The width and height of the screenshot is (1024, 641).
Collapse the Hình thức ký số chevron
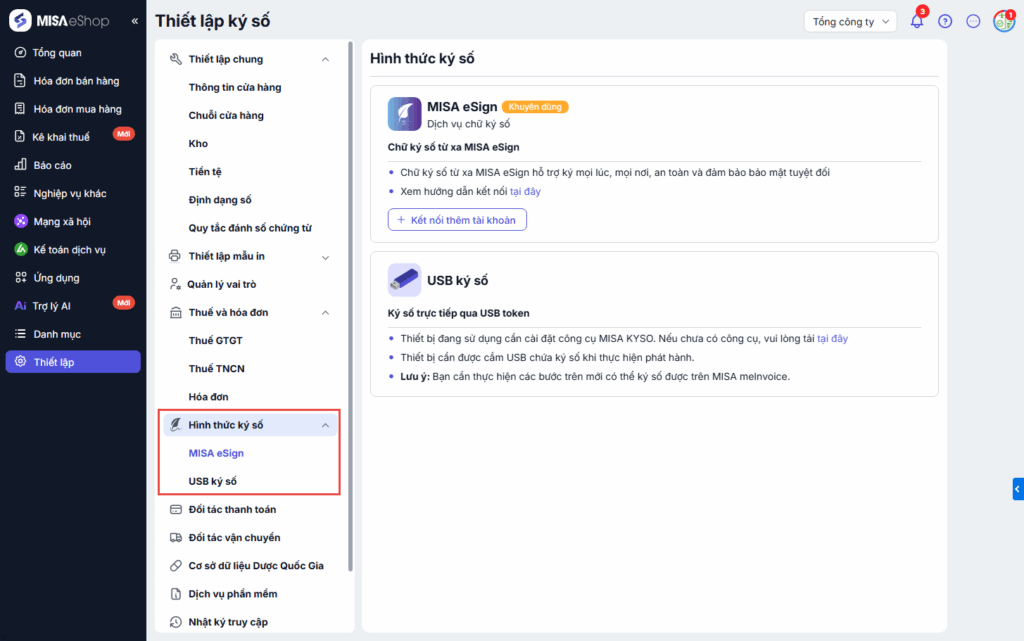[x=325, y=426]
